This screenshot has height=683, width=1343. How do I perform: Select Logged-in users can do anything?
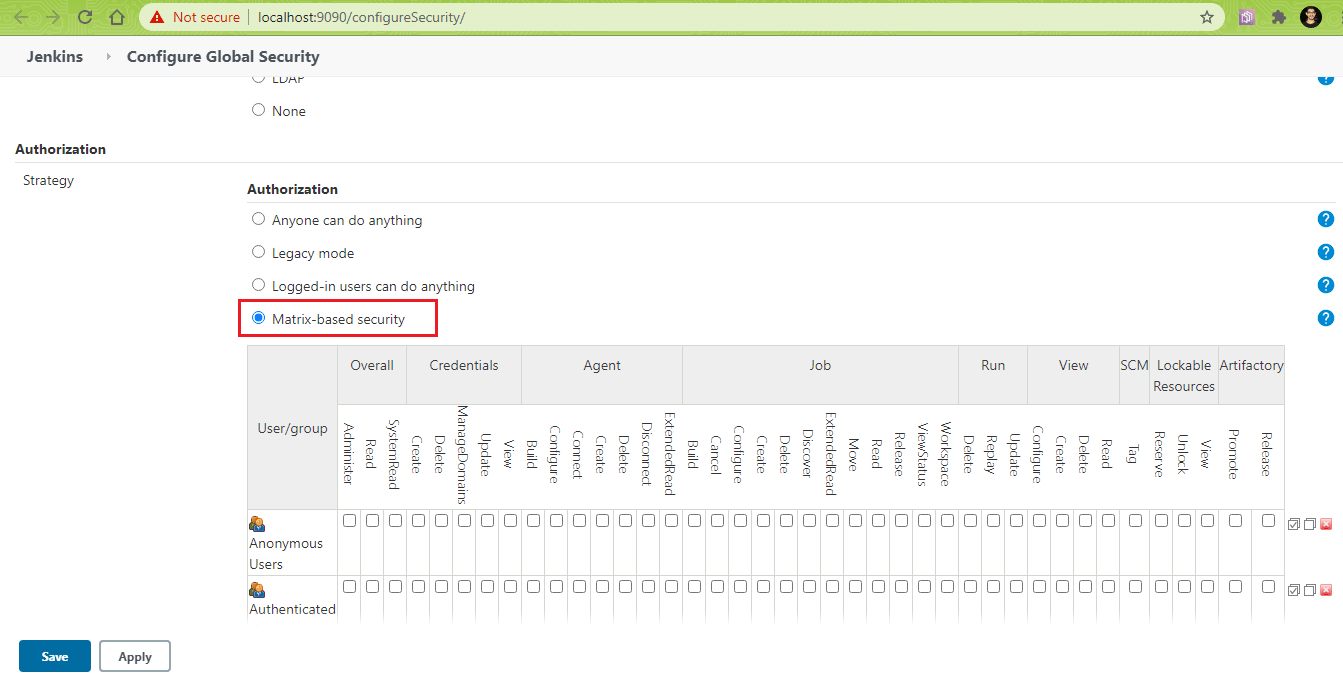pyautogui.click(x=259, y=285)
